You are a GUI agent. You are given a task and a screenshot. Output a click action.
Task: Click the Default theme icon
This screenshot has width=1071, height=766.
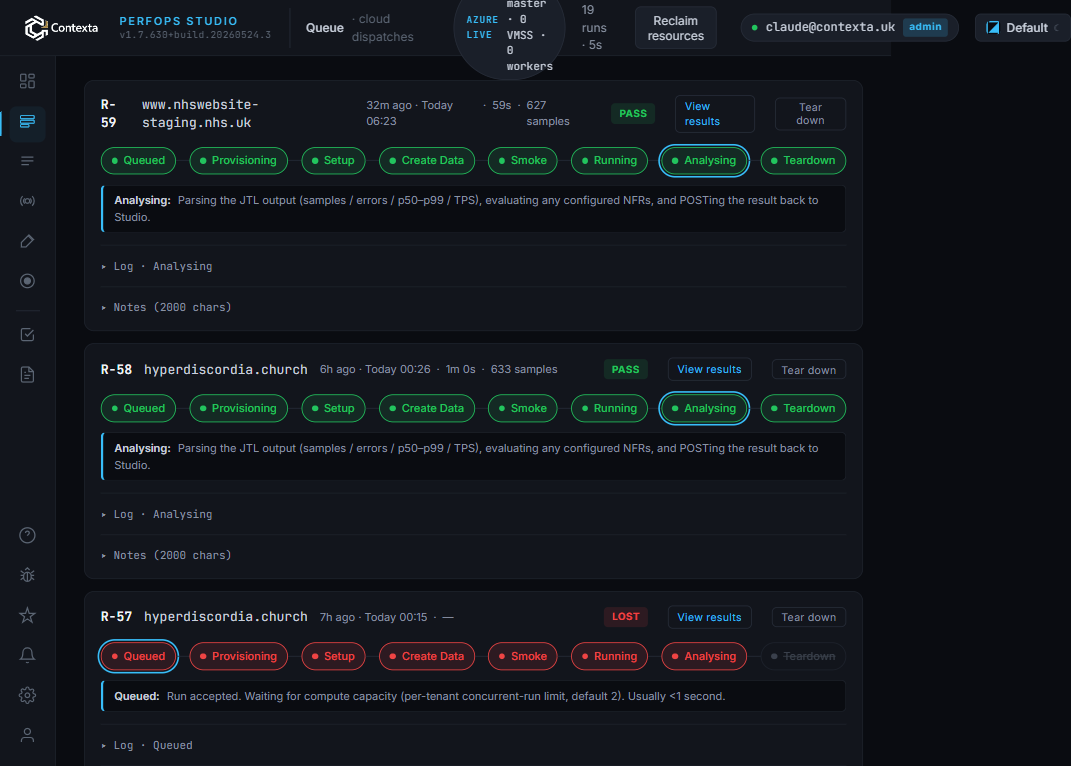click(x=992, y=28)
